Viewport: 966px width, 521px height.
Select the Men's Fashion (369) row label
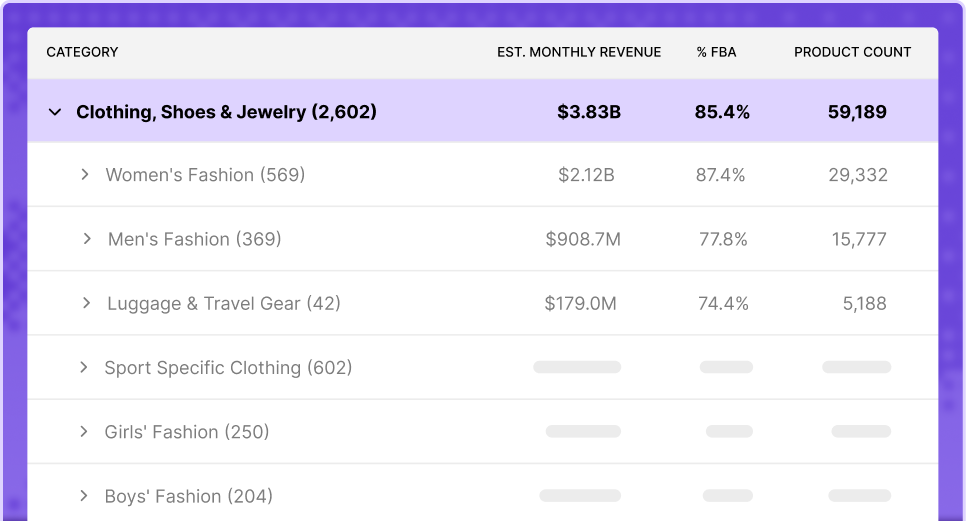(195, 239)
